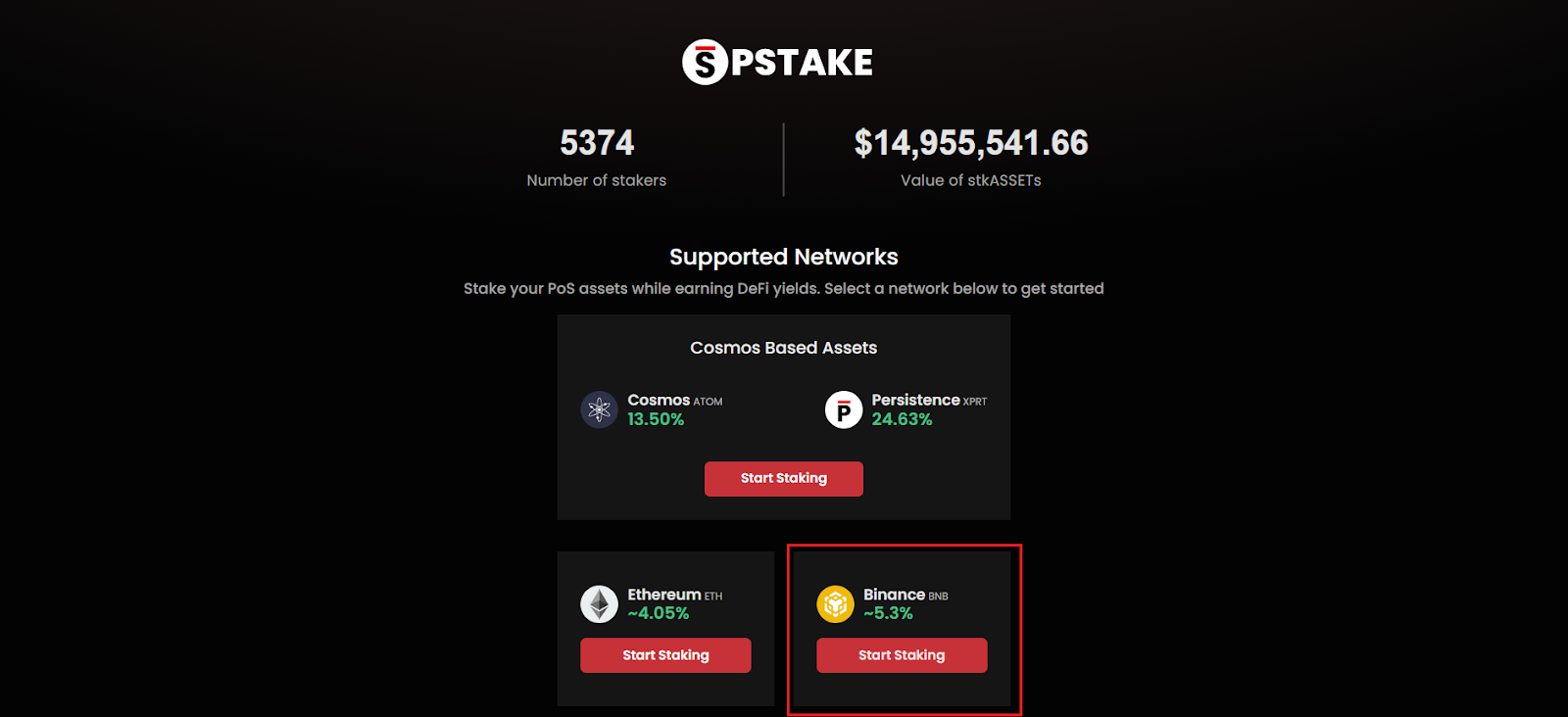1568x717 pixels.
Task: Click the Supported Networks heading
Action: coord(784,257)
